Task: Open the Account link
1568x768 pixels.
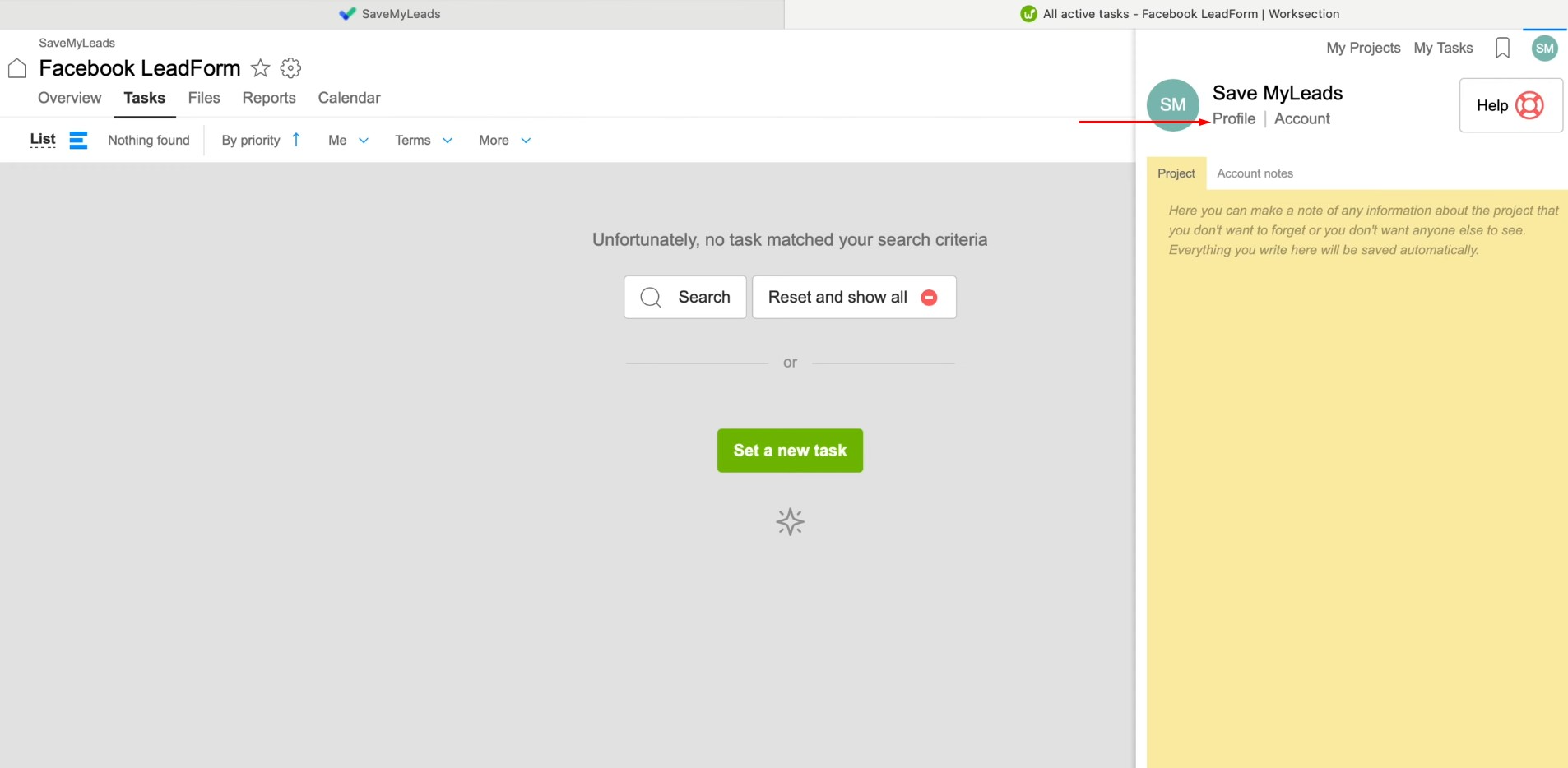Action: (x=1301, y=118)
